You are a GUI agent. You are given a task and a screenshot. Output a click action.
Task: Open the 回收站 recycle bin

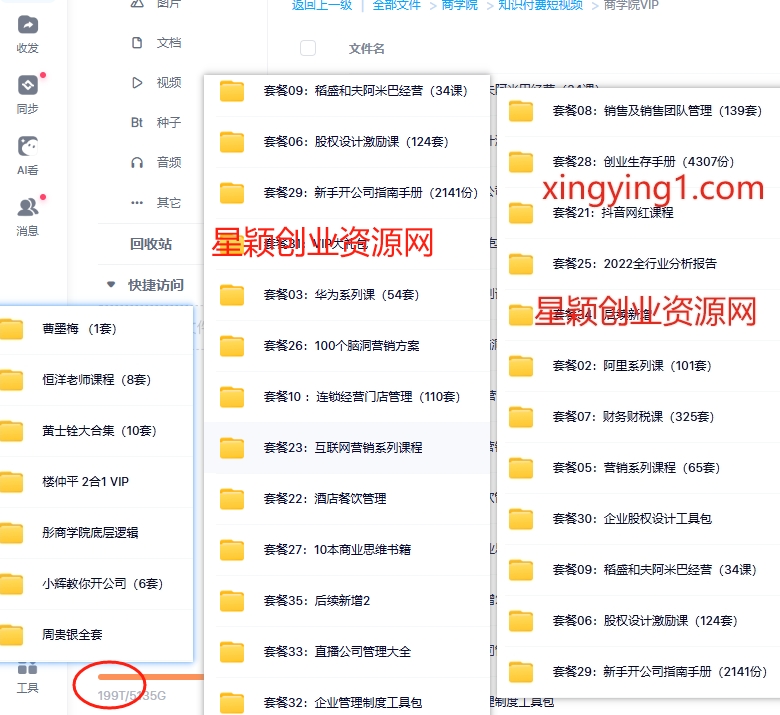click(151, 244)
